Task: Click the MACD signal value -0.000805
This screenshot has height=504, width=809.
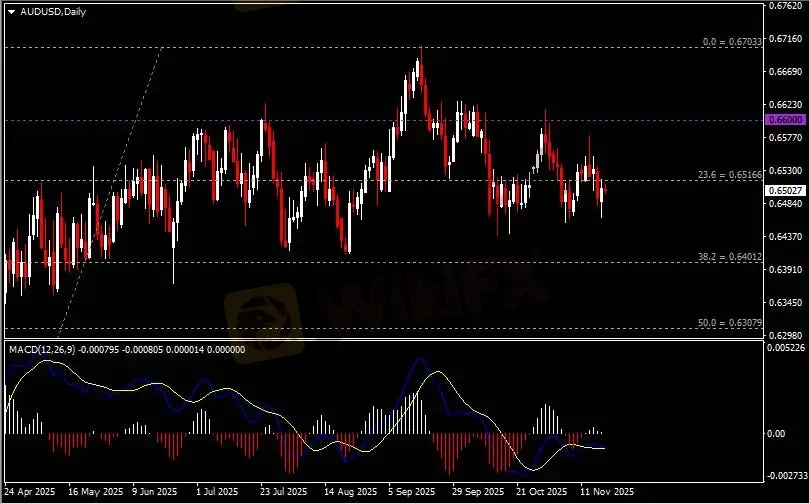Action: (142, 349)
